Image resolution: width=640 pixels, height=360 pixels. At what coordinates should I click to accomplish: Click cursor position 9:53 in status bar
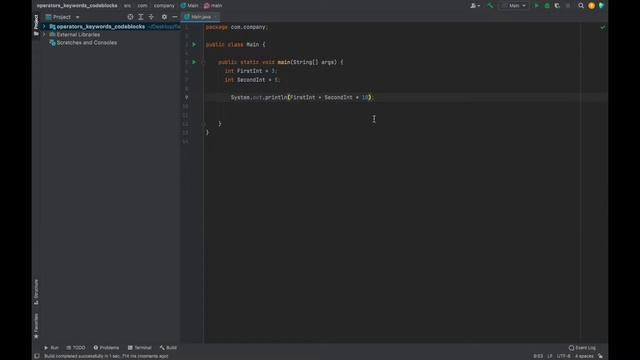[x=538, y=356]
